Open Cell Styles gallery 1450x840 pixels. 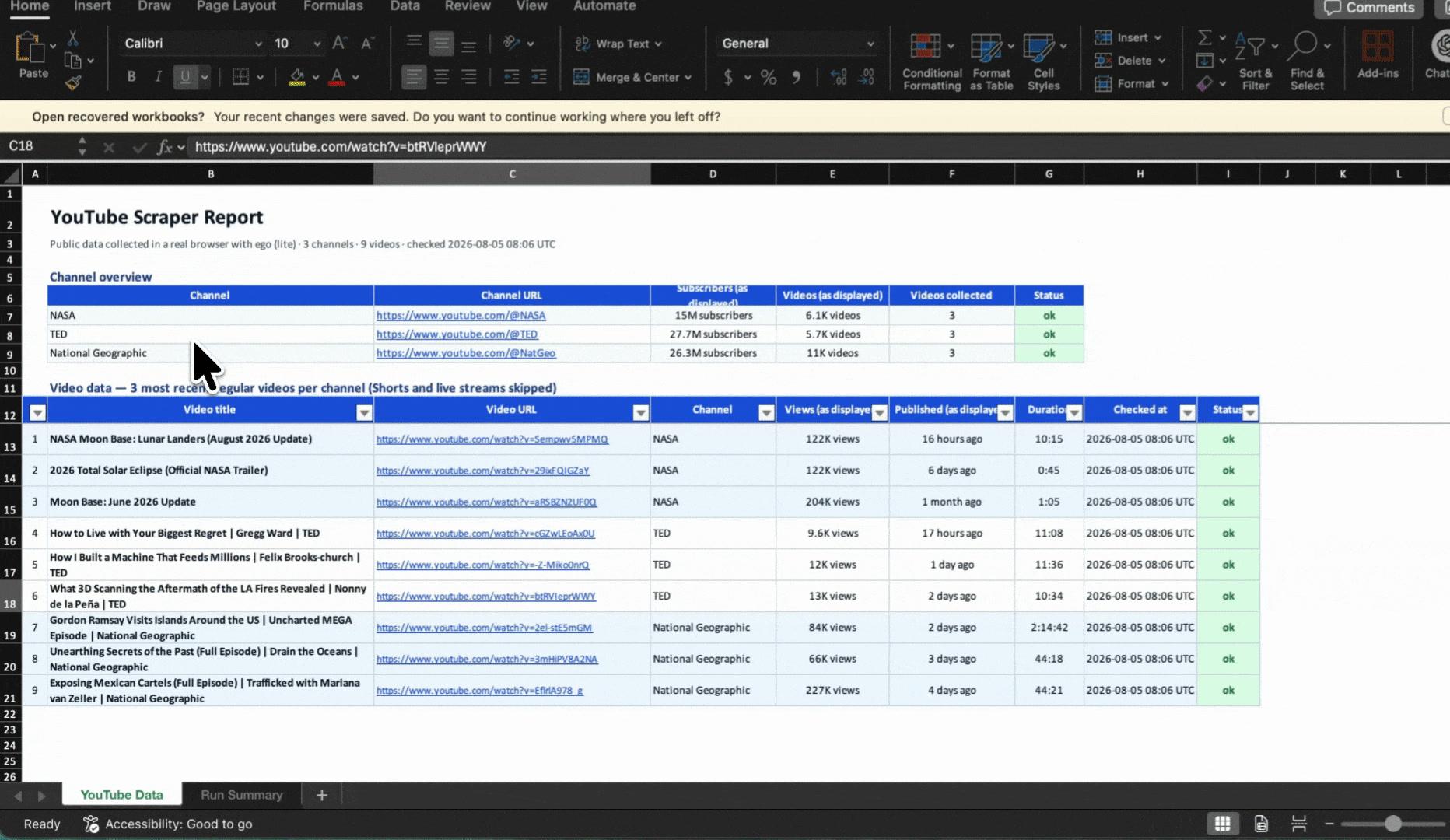point(1044,62)
